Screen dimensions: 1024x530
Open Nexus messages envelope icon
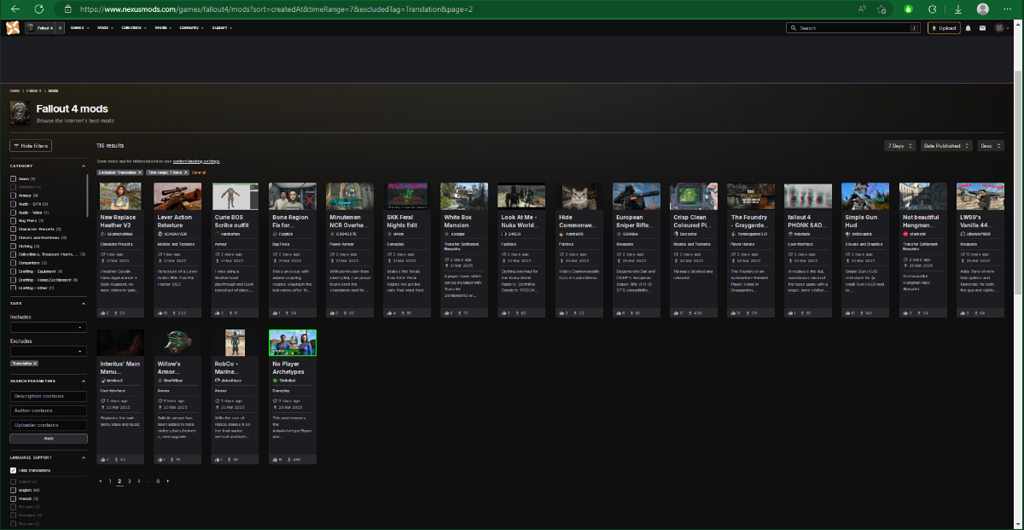point(982,28)
